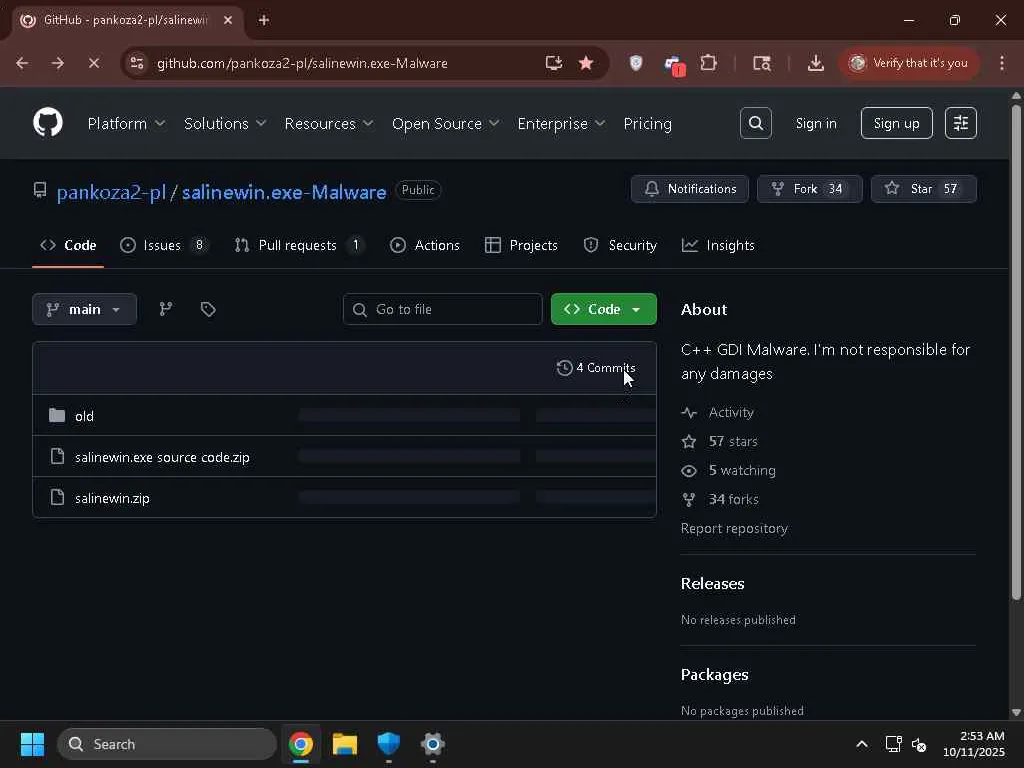
Task: Expand the Platform menu
Action: tap(126, 123)
